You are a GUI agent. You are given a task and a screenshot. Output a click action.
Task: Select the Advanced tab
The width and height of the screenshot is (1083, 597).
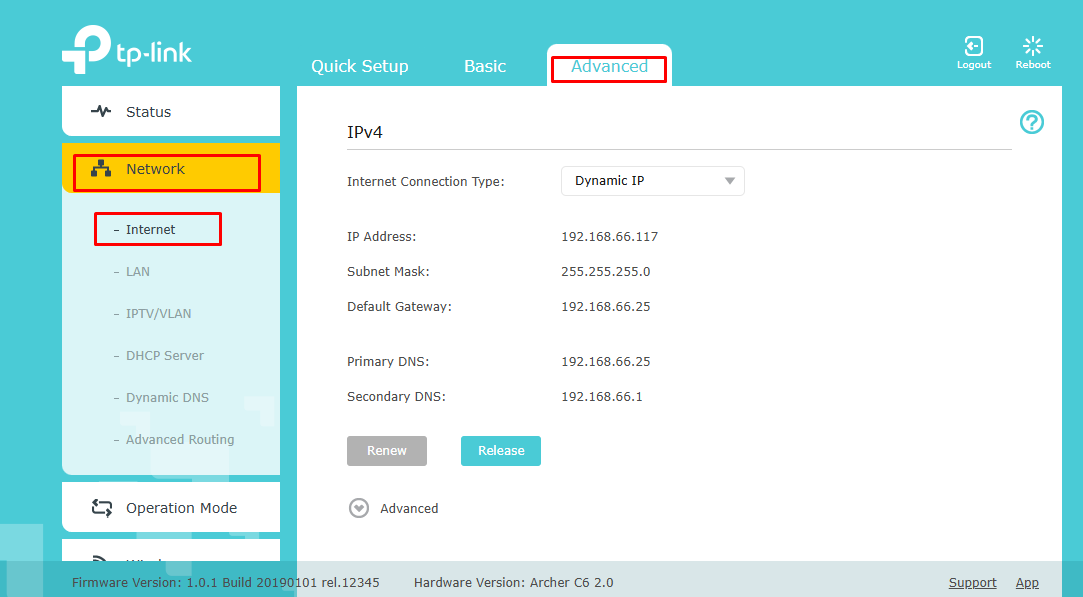tap(609, 67)
